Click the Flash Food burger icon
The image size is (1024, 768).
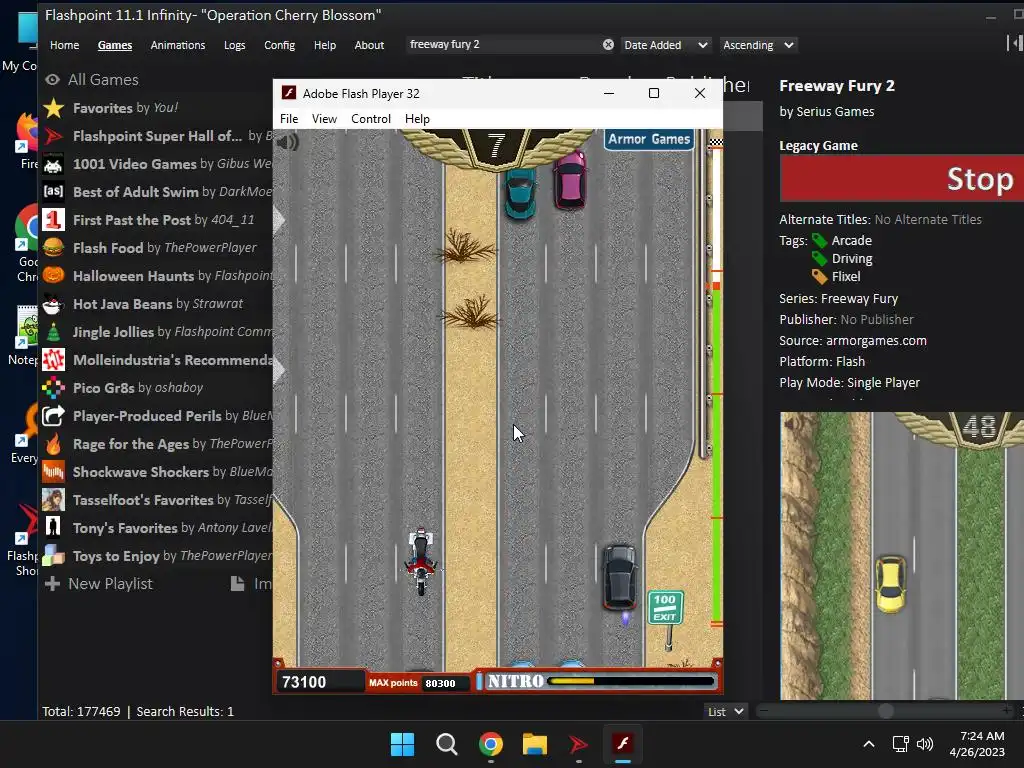[x=54, y=248]
